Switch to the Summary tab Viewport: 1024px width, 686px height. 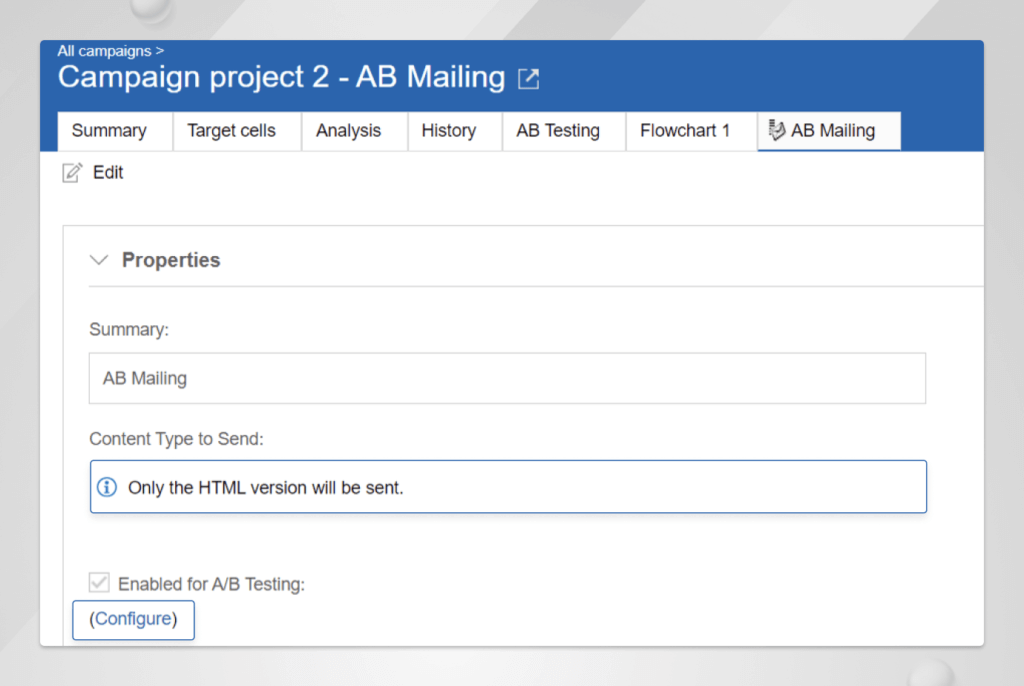coord(110,130)
